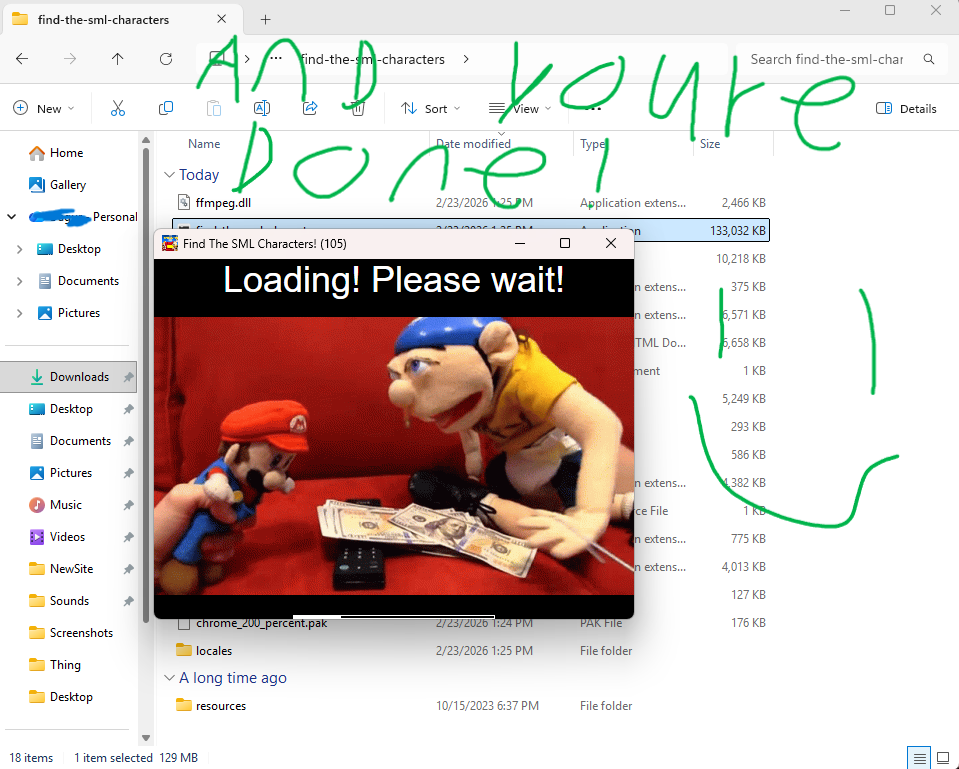959x769 pixels.
Task: Sort by the Date modified column
Action: [x=473, y=144]
